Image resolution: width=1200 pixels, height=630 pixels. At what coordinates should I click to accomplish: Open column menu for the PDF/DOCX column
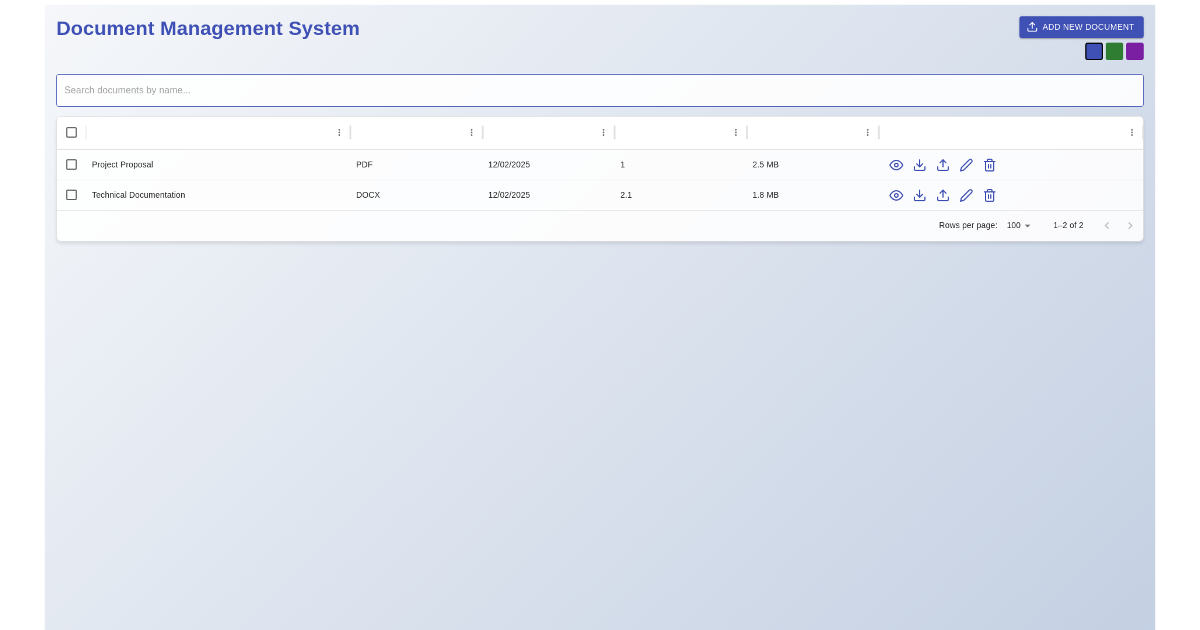(x=471, y=132)
